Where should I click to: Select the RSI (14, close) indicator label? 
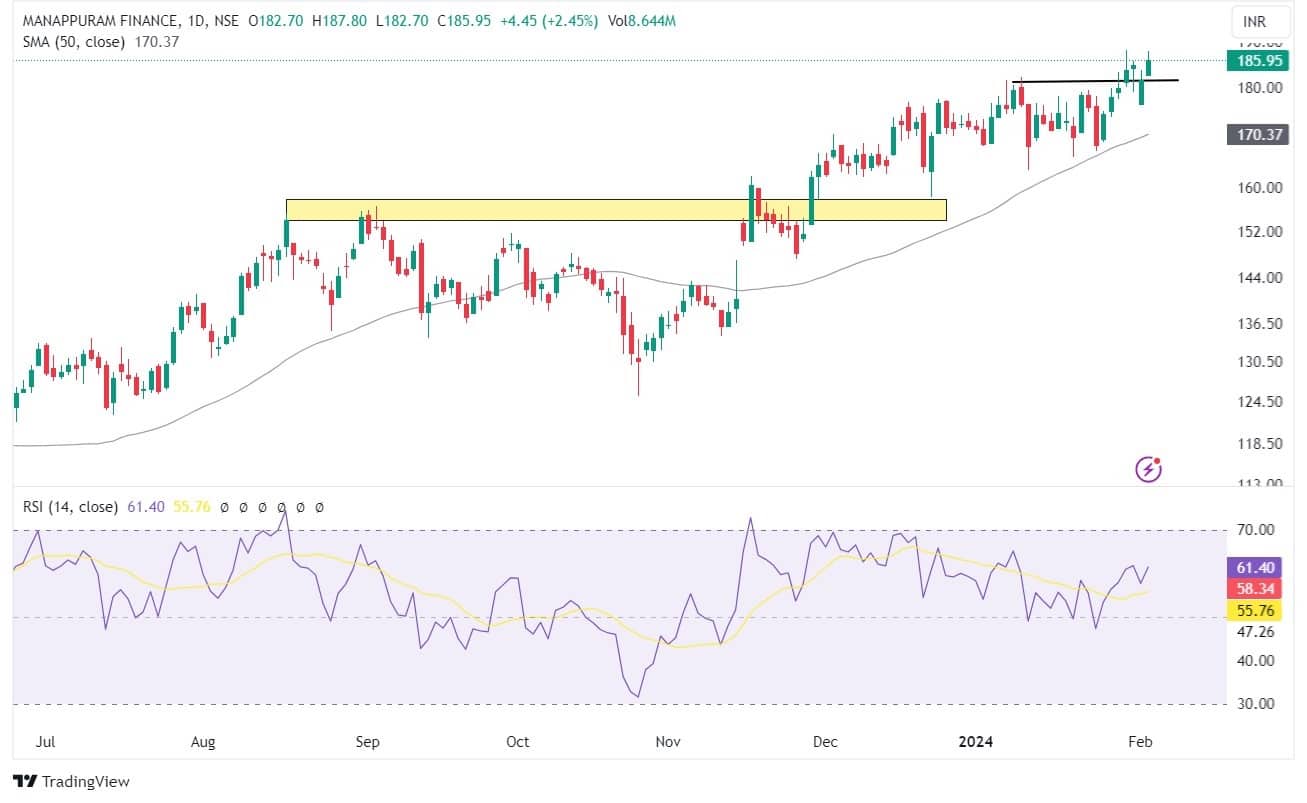pyautogui.click(x=70, y=507)
